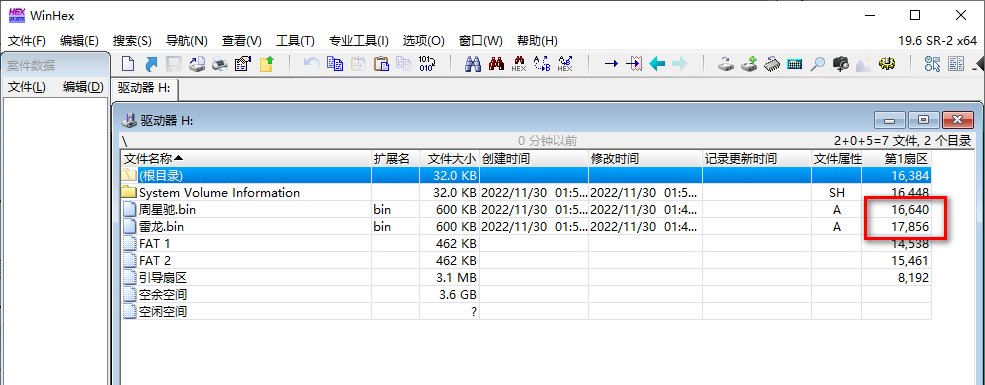The width and height of the screenshot is (985, 385).
Task: Open the Properties checklist icon
Action: click(243, 63)
